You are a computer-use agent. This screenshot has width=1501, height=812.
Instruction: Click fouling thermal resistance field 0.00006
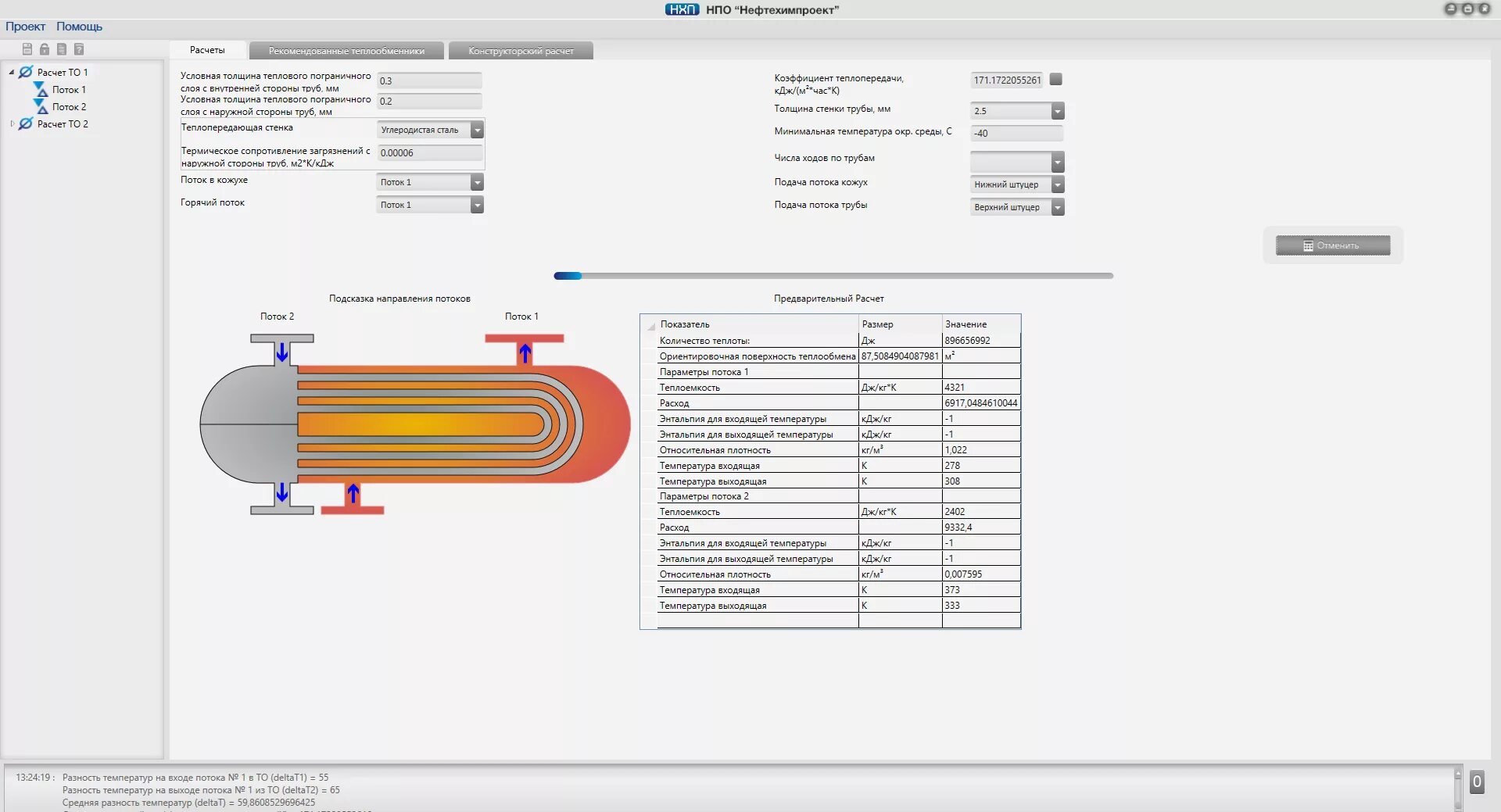click(x=430, y=152)
